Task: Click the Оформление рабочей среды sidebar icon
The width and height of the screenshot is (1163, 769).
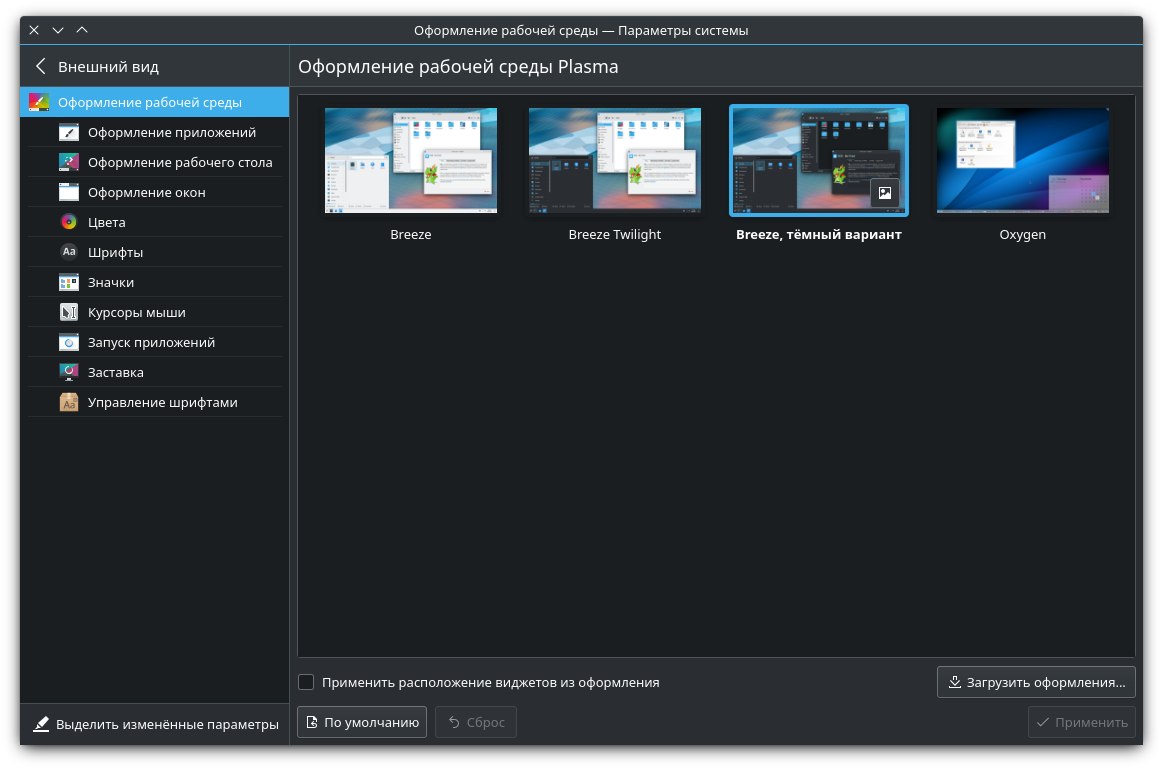Action: [x=39, y=102]
